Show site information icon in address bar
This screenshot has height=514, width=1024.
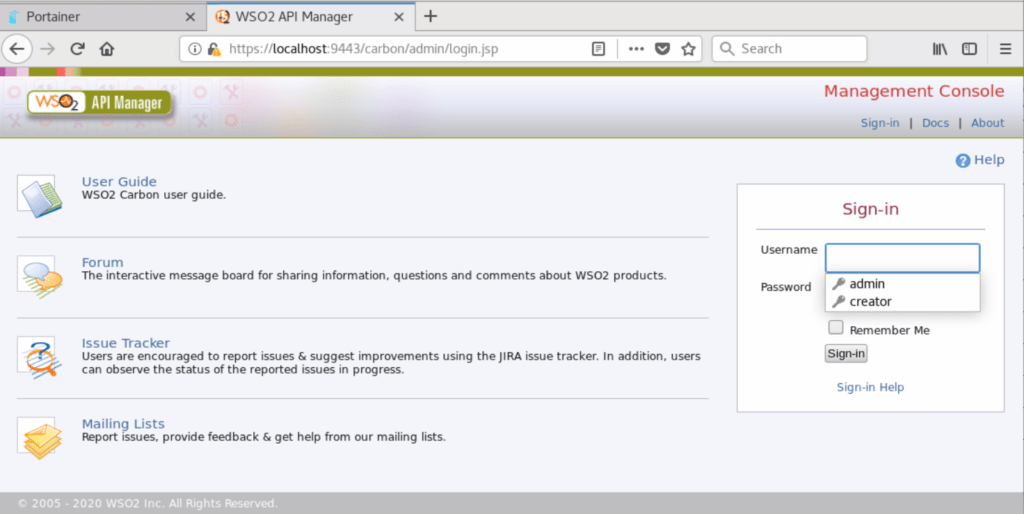point(195,49)
